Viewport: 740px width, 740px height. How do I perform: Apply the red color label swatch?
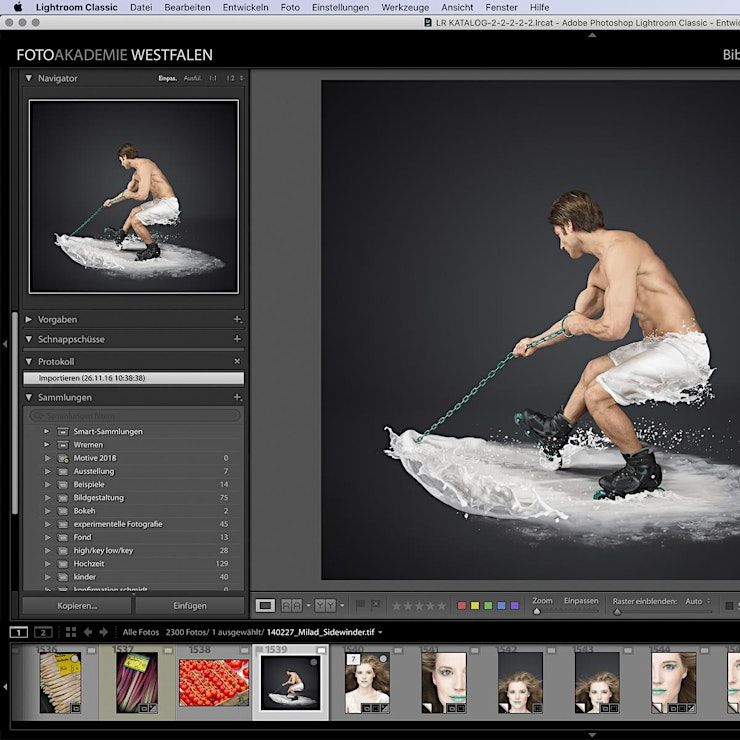point(461,605)
